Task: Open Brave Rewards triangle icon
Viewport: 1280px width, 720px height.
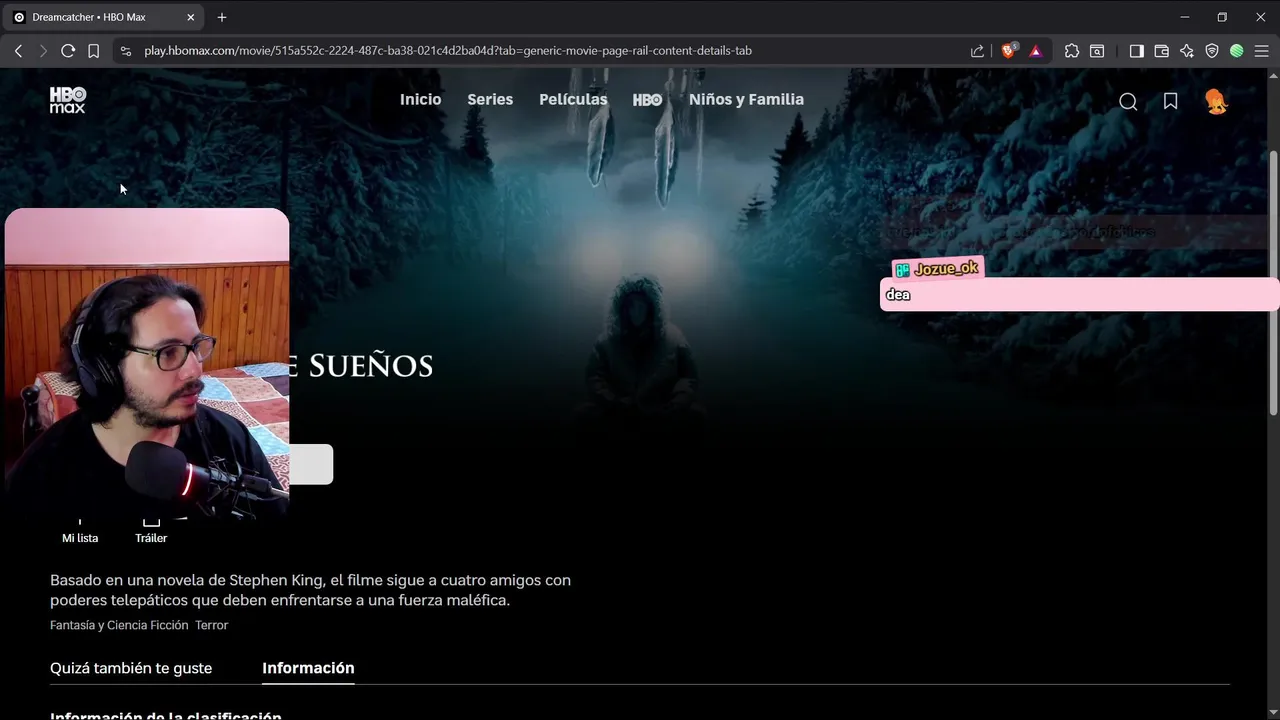Action: coord(1035,51)
